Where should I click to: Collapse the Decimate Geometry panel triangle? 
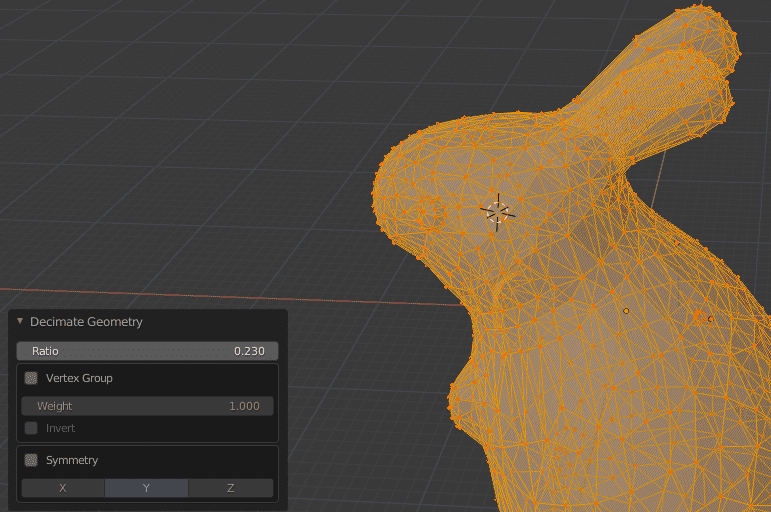20,322
